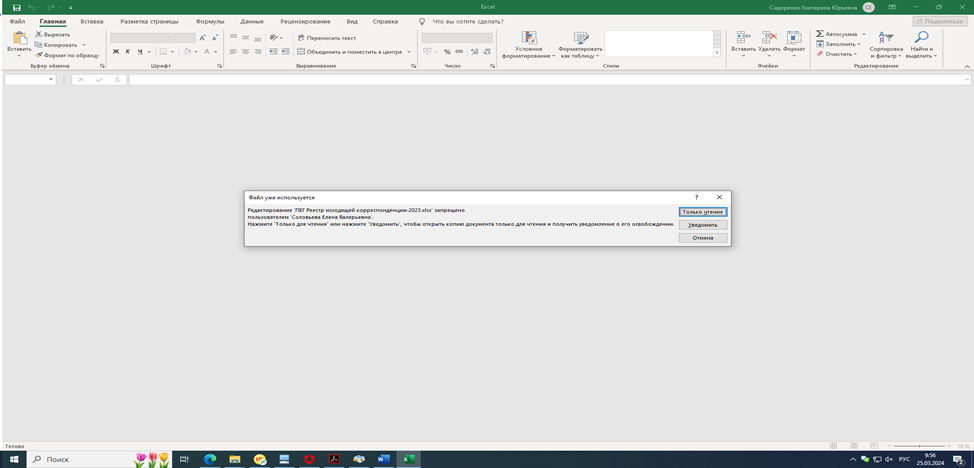Click the font color A icon
Screen dimensions: 974x468
click(207, 52)
